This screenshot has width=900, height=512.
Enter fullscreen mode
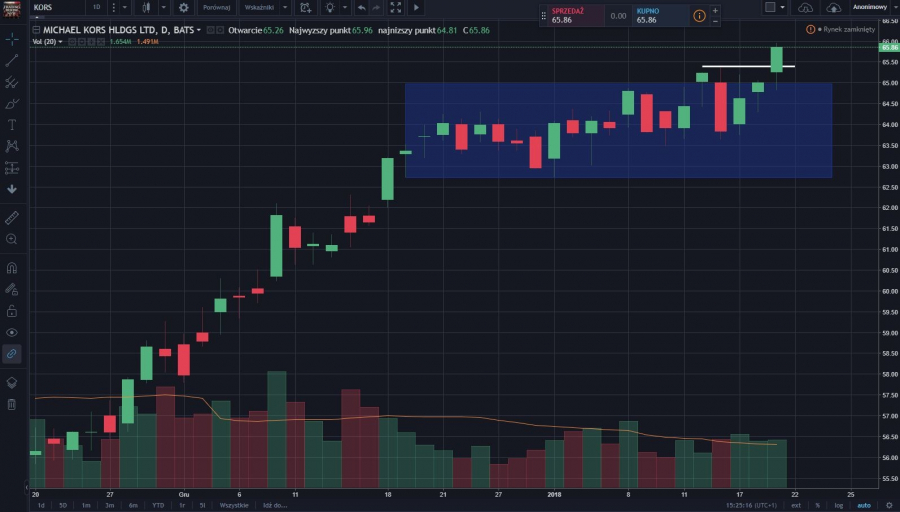[x=396, y=7]
